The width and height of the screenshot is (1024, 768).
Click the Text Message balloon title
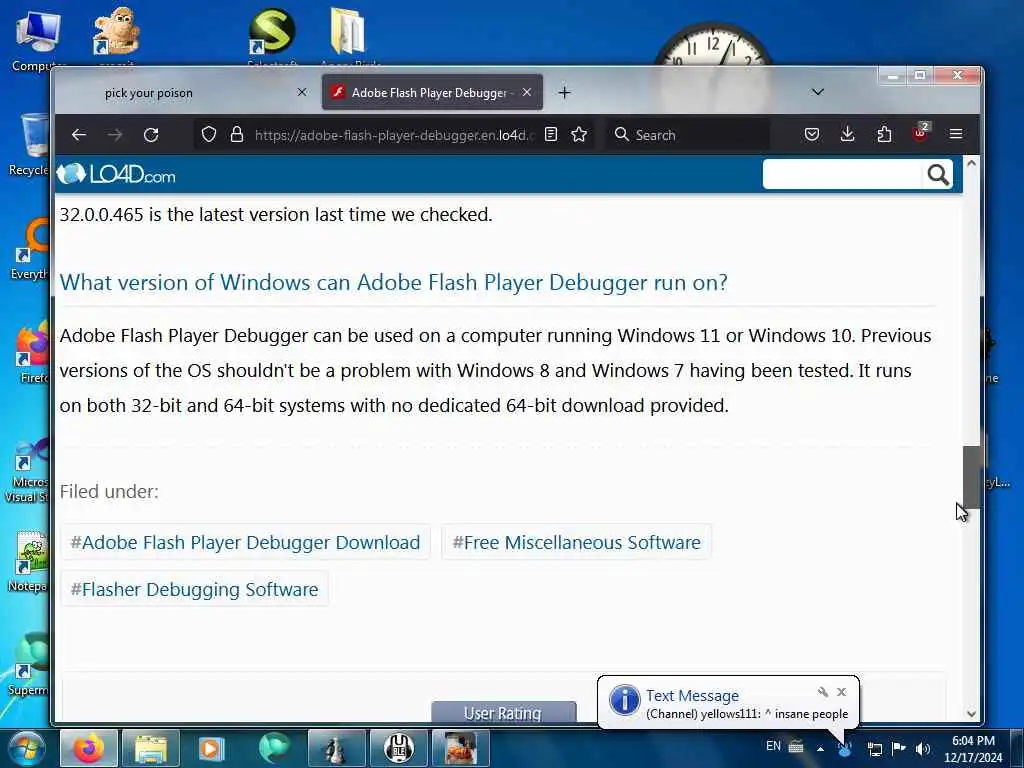(x=692, y=696)
